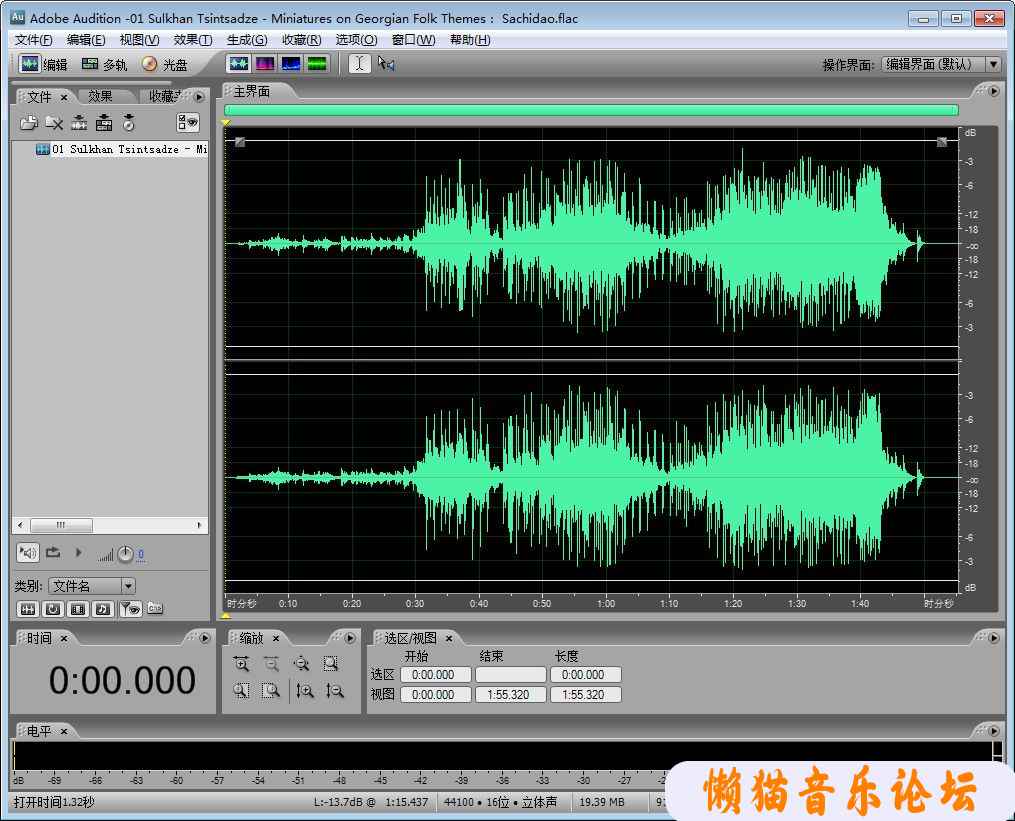The height and width of the screenshot is (821, 1015).
Task: Click the import file folder icon
Action: point(28,122)
